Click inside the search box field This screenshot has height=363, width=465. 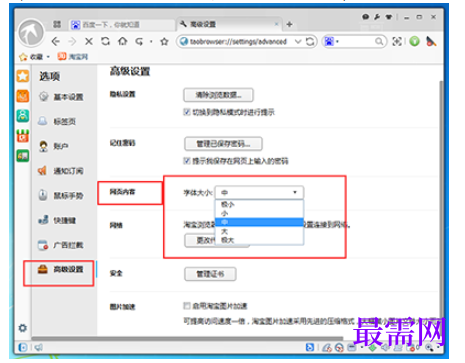[356, 41]
